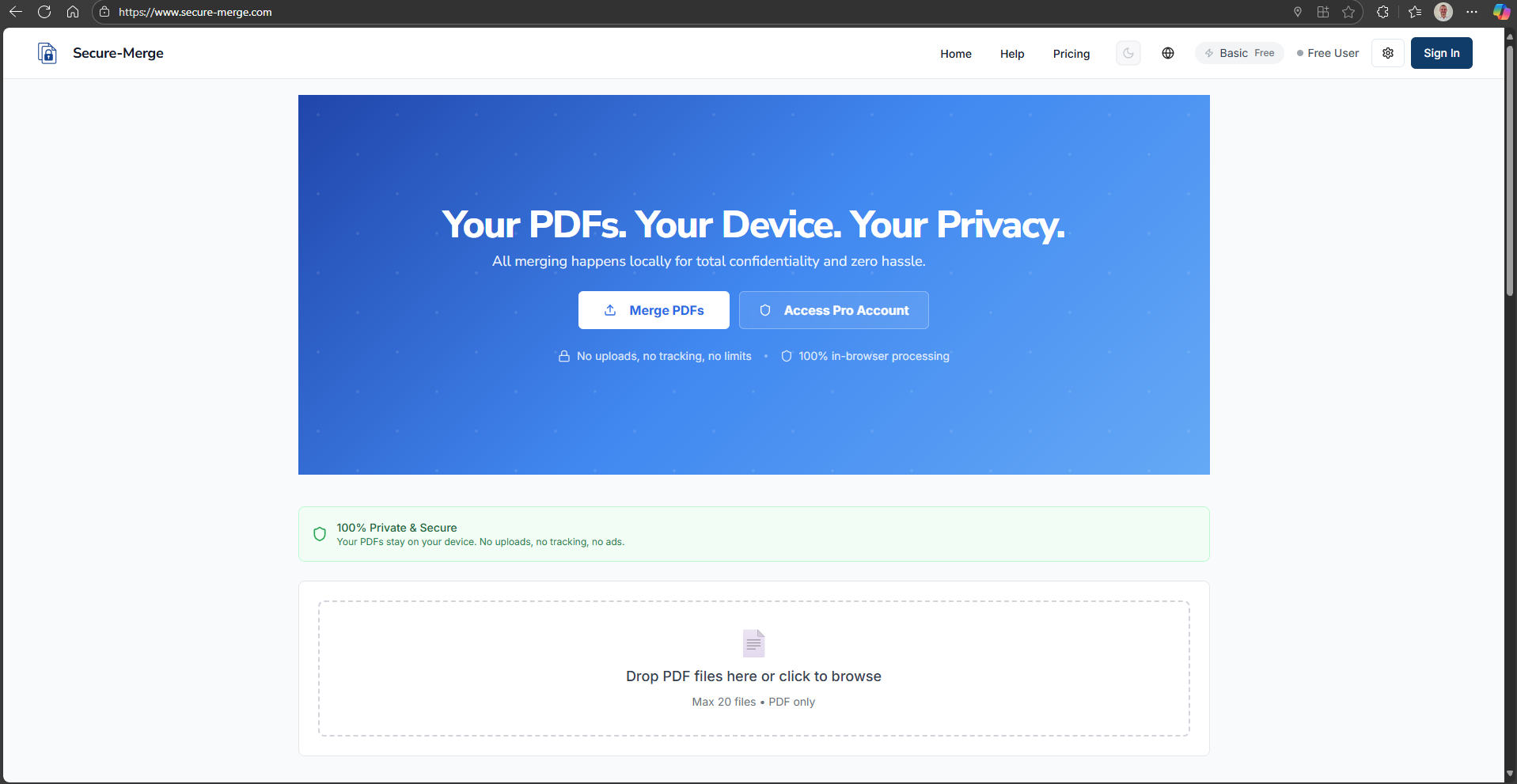Click the Max 20 files PDF only text

753,702
